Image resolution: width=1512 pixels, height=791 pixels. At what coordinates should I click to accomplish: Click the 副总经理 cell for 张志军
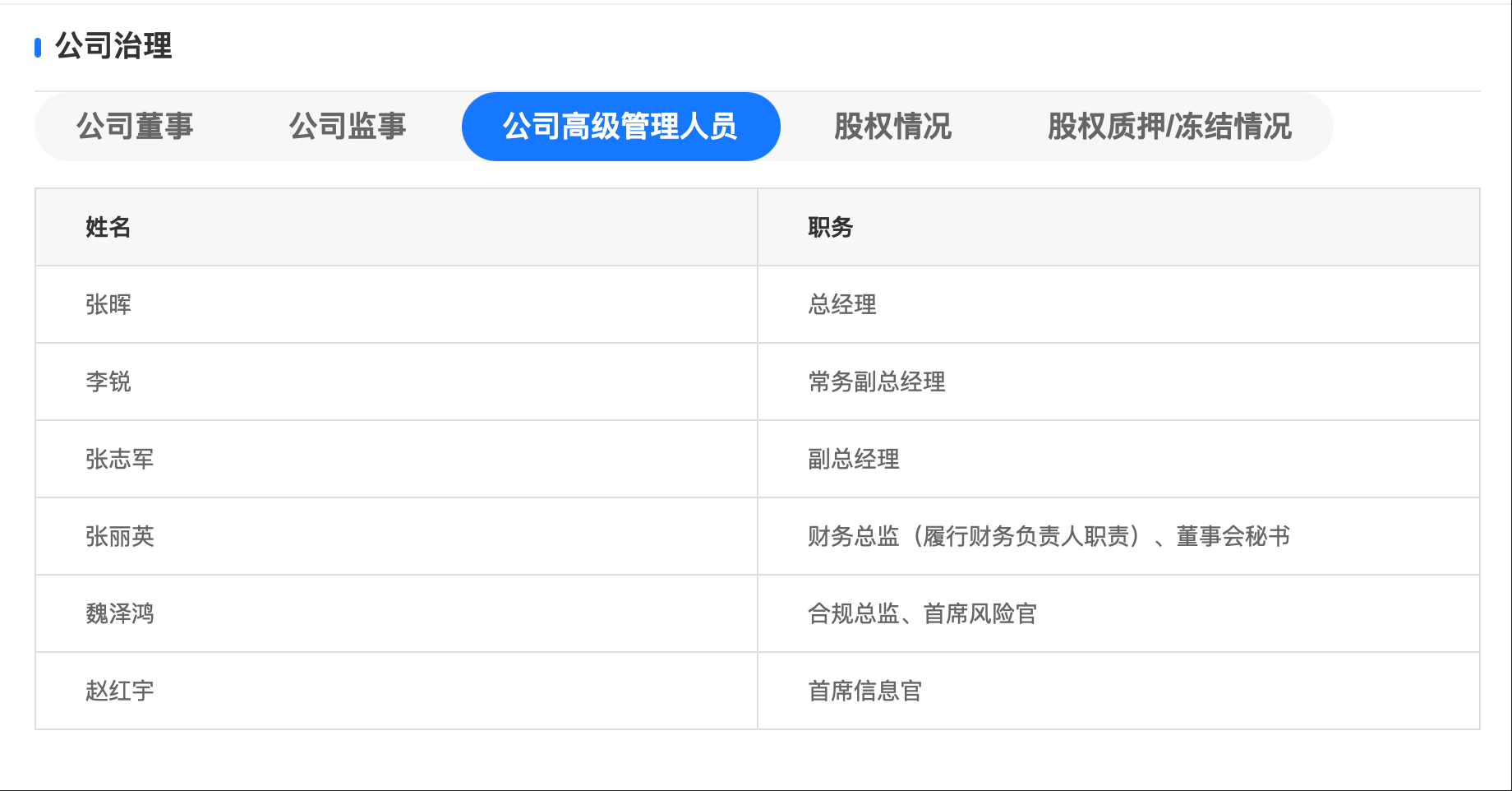(x=854, y=459)
